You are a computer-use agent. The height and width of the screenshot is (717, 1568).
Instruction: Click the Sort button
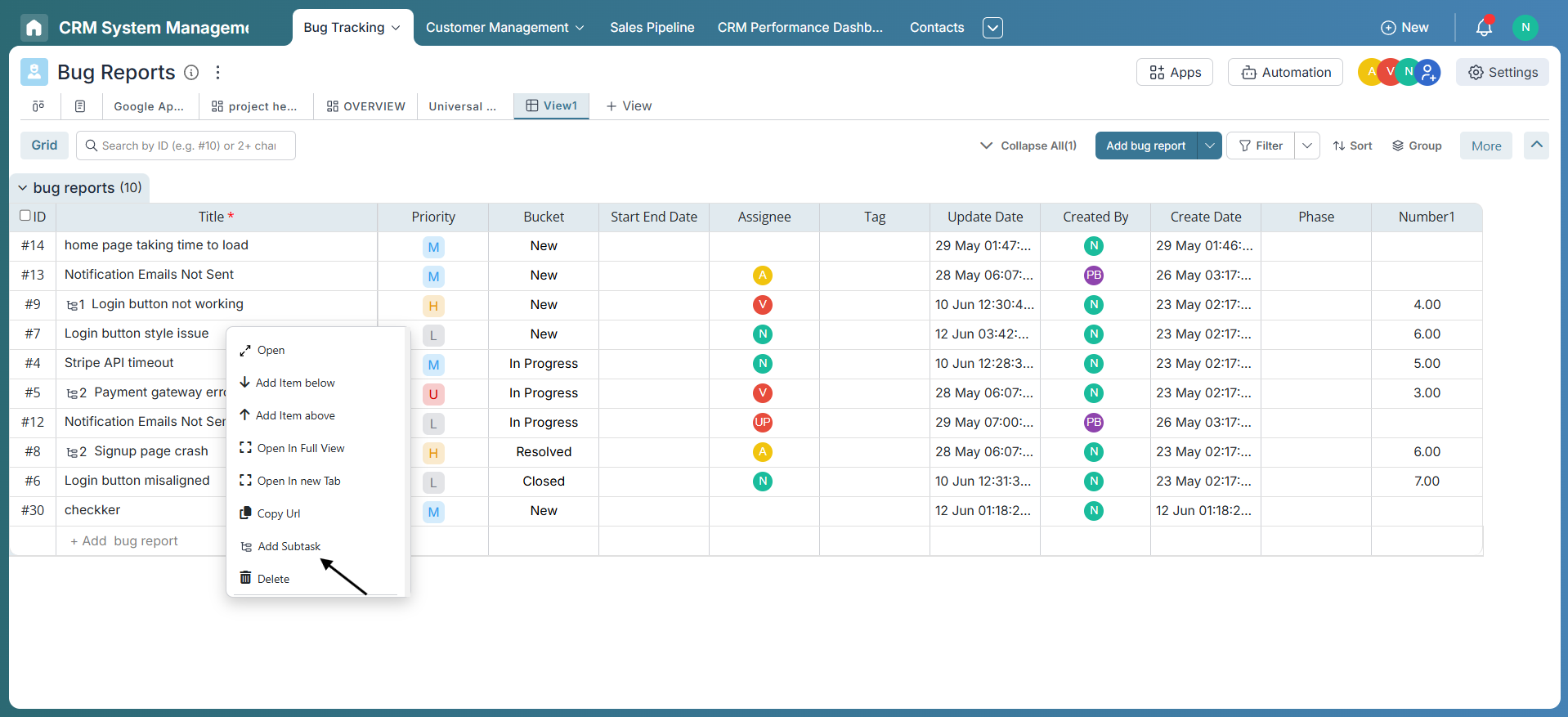coord(1352,146)
